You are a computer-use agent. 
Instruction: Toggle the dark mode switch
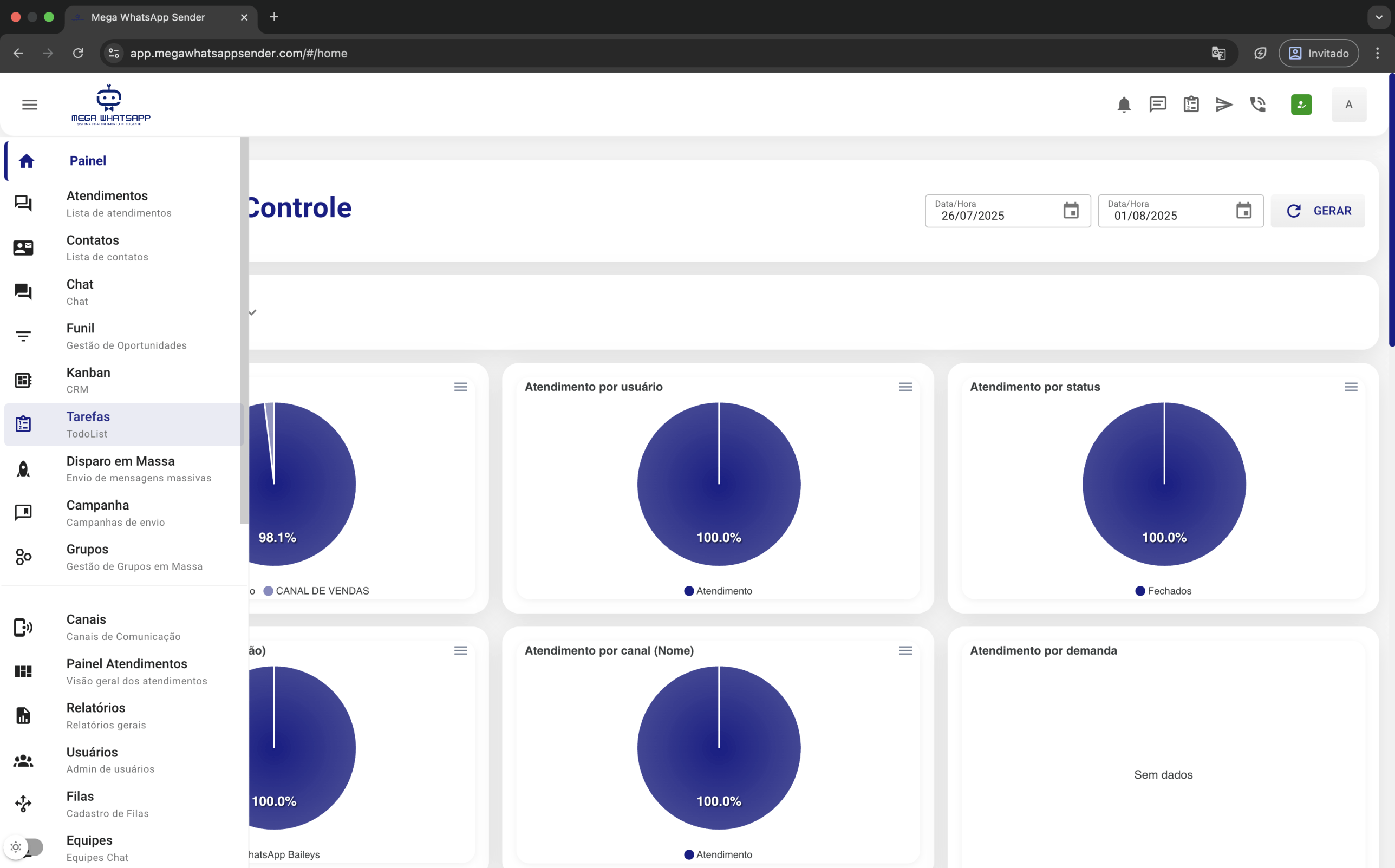[x=24, y=847]
